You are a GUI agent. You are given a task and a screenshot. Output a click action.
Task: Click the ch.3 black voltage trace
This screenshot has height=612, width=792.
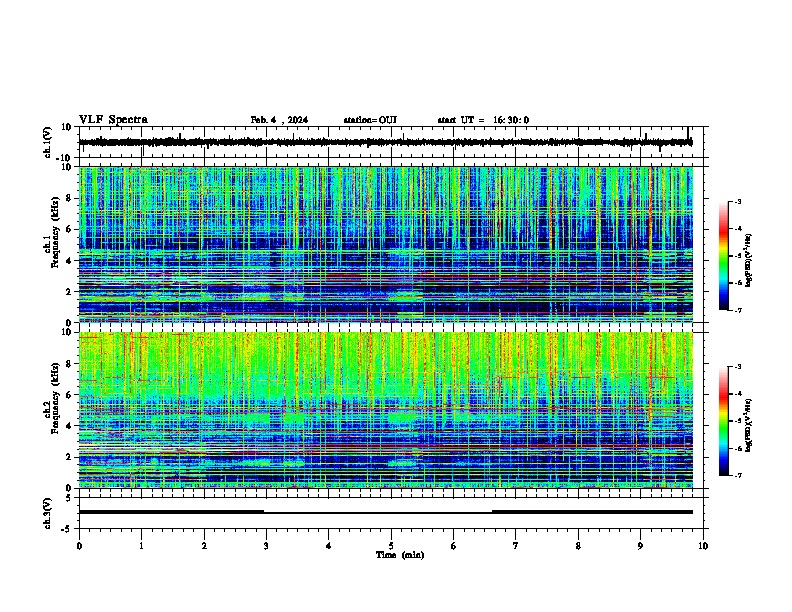pyautogui.click(x=385, y=512)
